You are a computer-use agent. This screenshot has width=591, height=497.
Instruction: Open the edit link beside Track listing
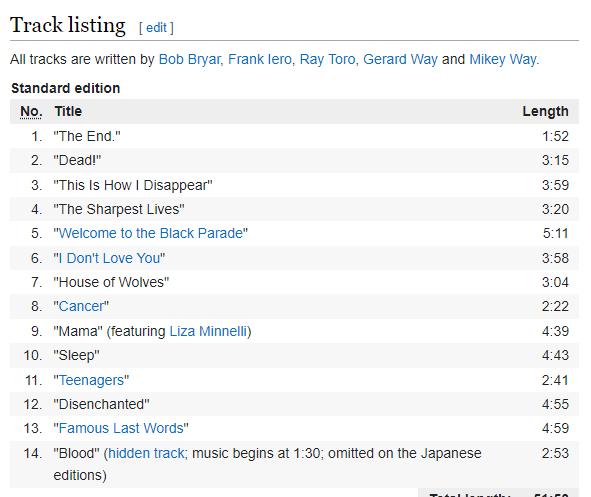click(156, 28)
